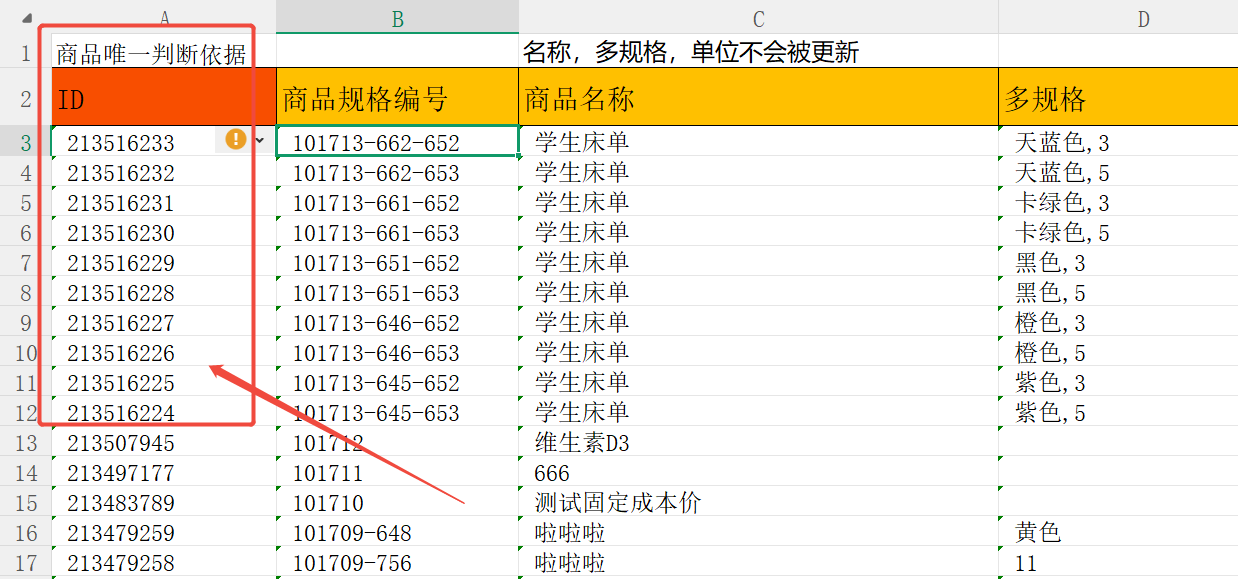
Task: Click spec code 101710
Action: (328, 503)
